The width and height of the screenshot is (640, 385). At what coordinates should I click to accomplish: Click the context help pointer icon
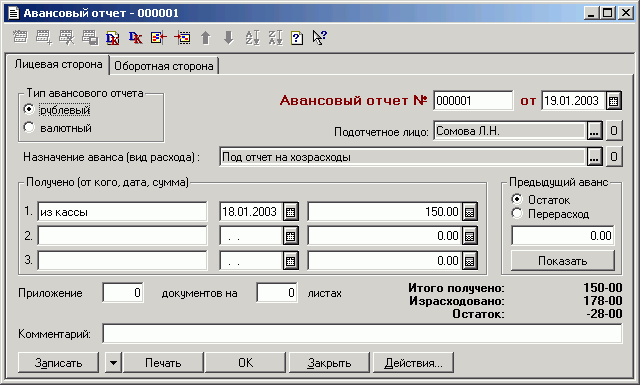click(320, 38)
